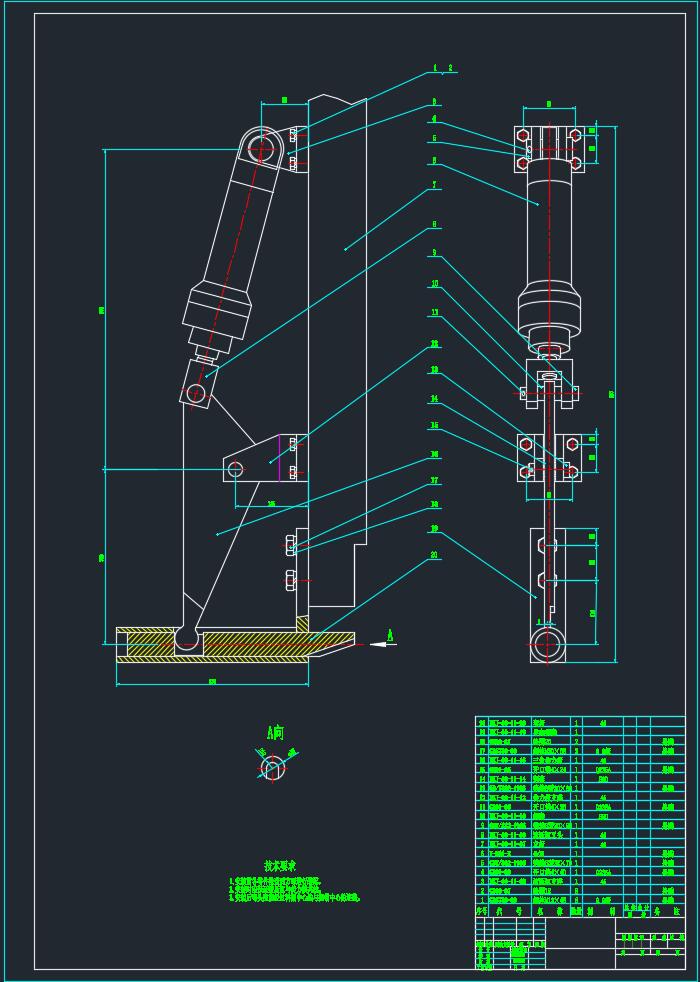Click part callout number 16

coord(434,454)
